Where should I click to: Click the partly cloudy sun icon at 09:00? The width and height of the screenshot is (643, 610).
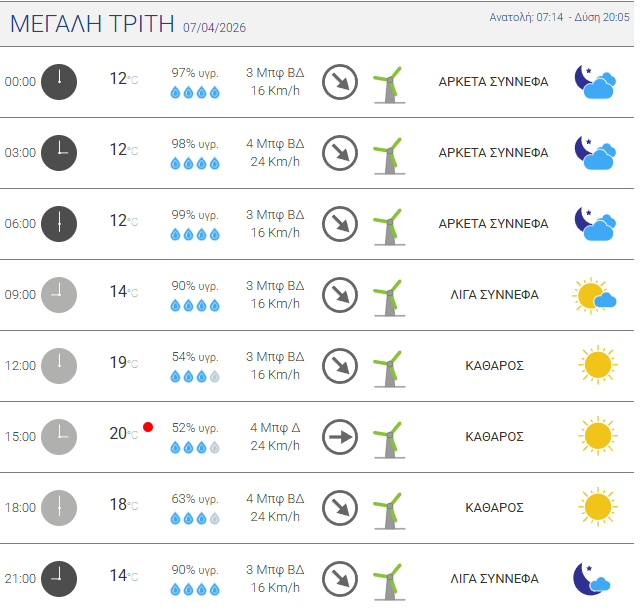click(x=593, y=295)
